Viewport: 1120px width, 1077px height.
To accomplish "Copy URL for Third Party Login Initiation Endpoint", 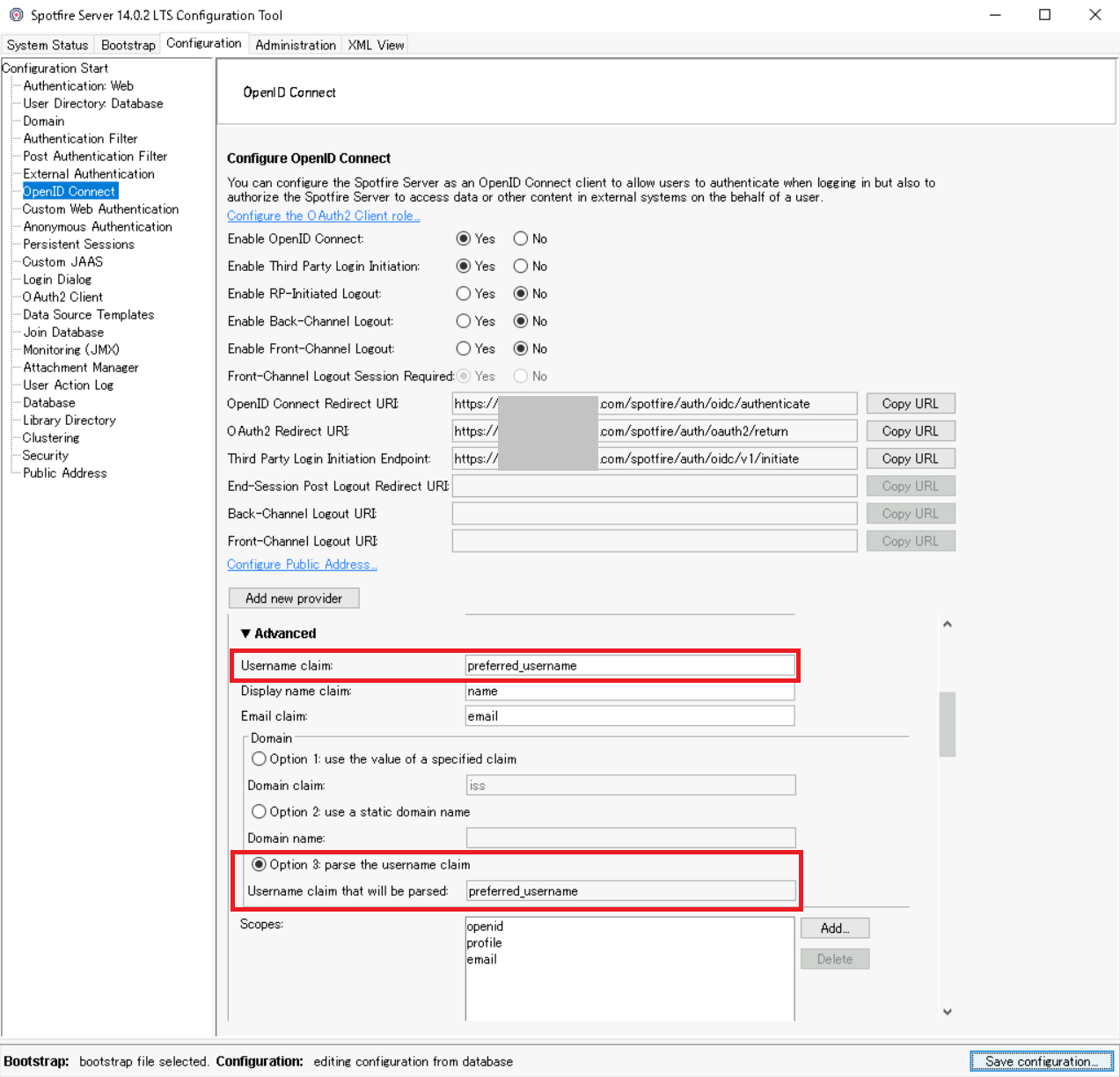I will tap(911, 458).
